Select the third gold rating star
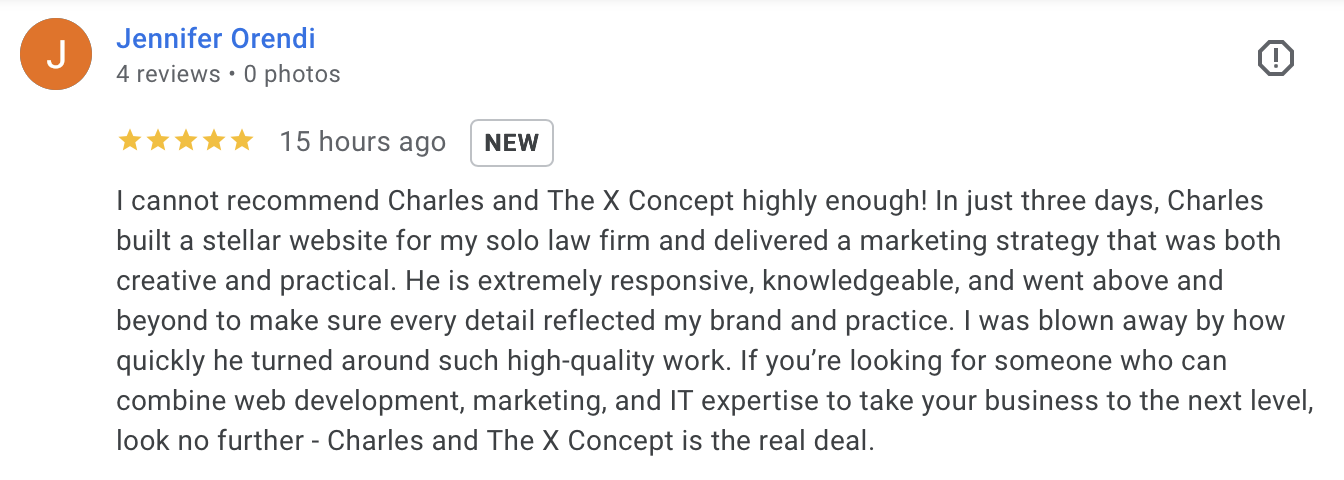This screenshot has width=1344, height=480. 186,141
